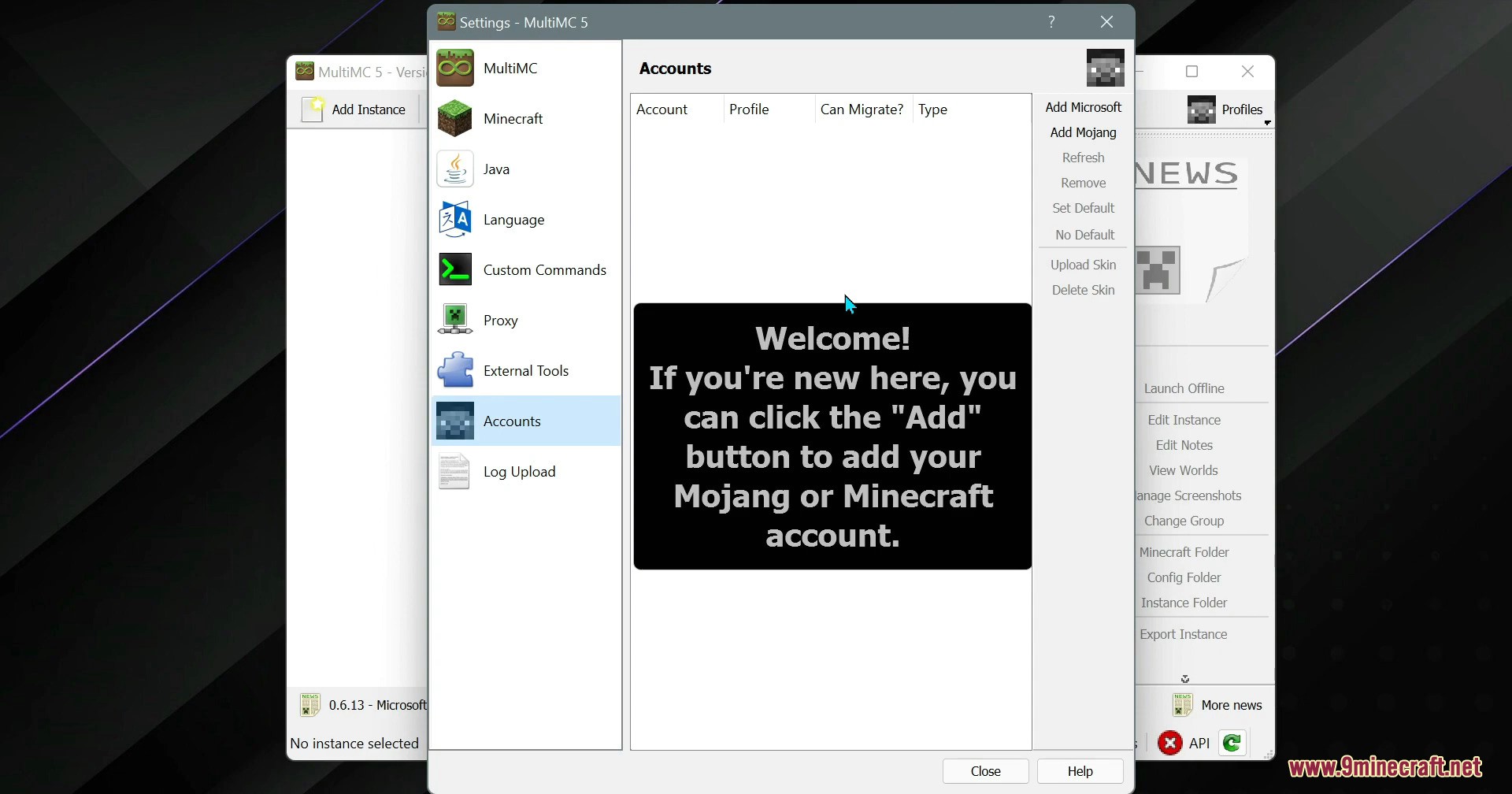Switch to the External Tools page
This screenshot has width=1512, height=794.
coord(526,371)
